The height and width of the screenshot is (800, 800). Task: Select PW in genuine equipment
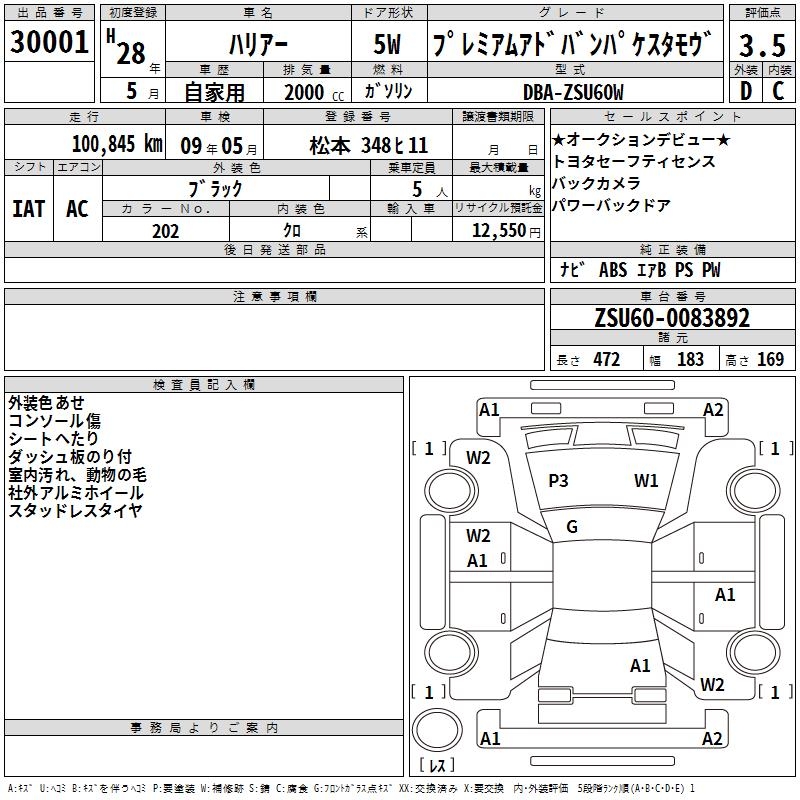point(711,269)
